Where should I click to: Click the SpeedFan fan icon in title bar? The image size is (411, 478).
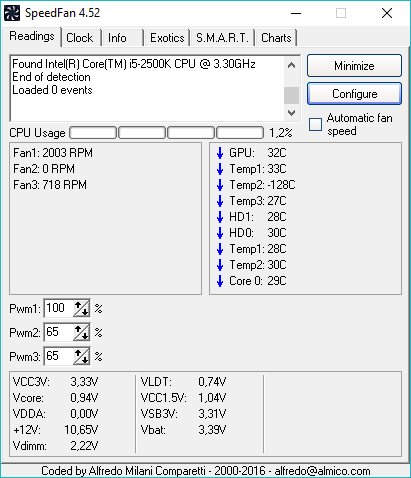[12, 13]
